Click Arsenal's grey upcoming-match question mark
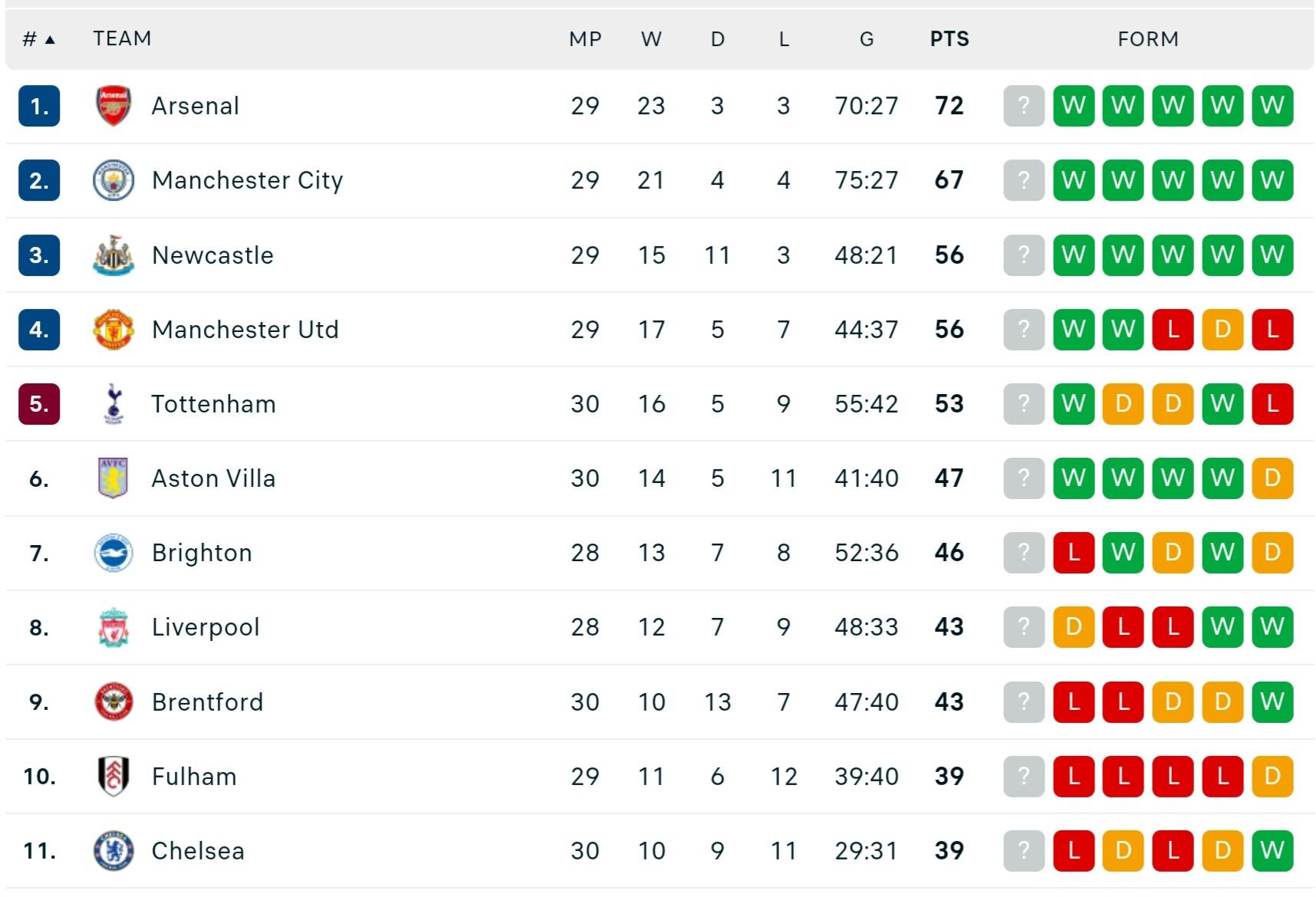The width and height of the screenshot is (1316, 897). (1024, 106)
